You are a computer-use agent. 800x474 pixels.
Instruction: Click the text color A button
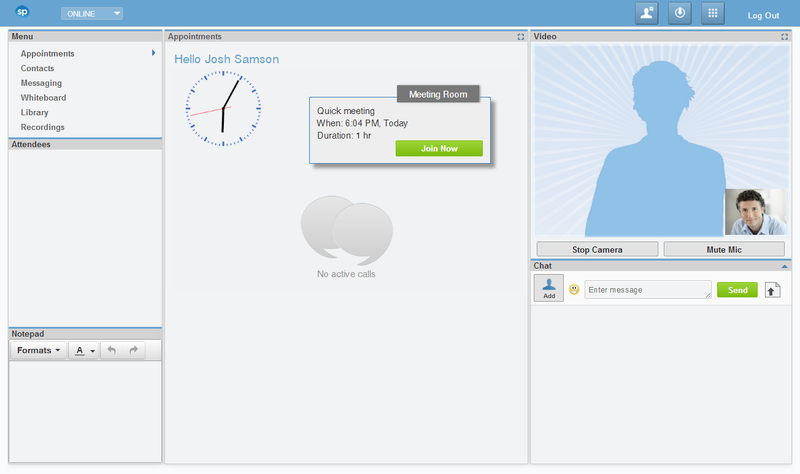(x=79, y=351)
